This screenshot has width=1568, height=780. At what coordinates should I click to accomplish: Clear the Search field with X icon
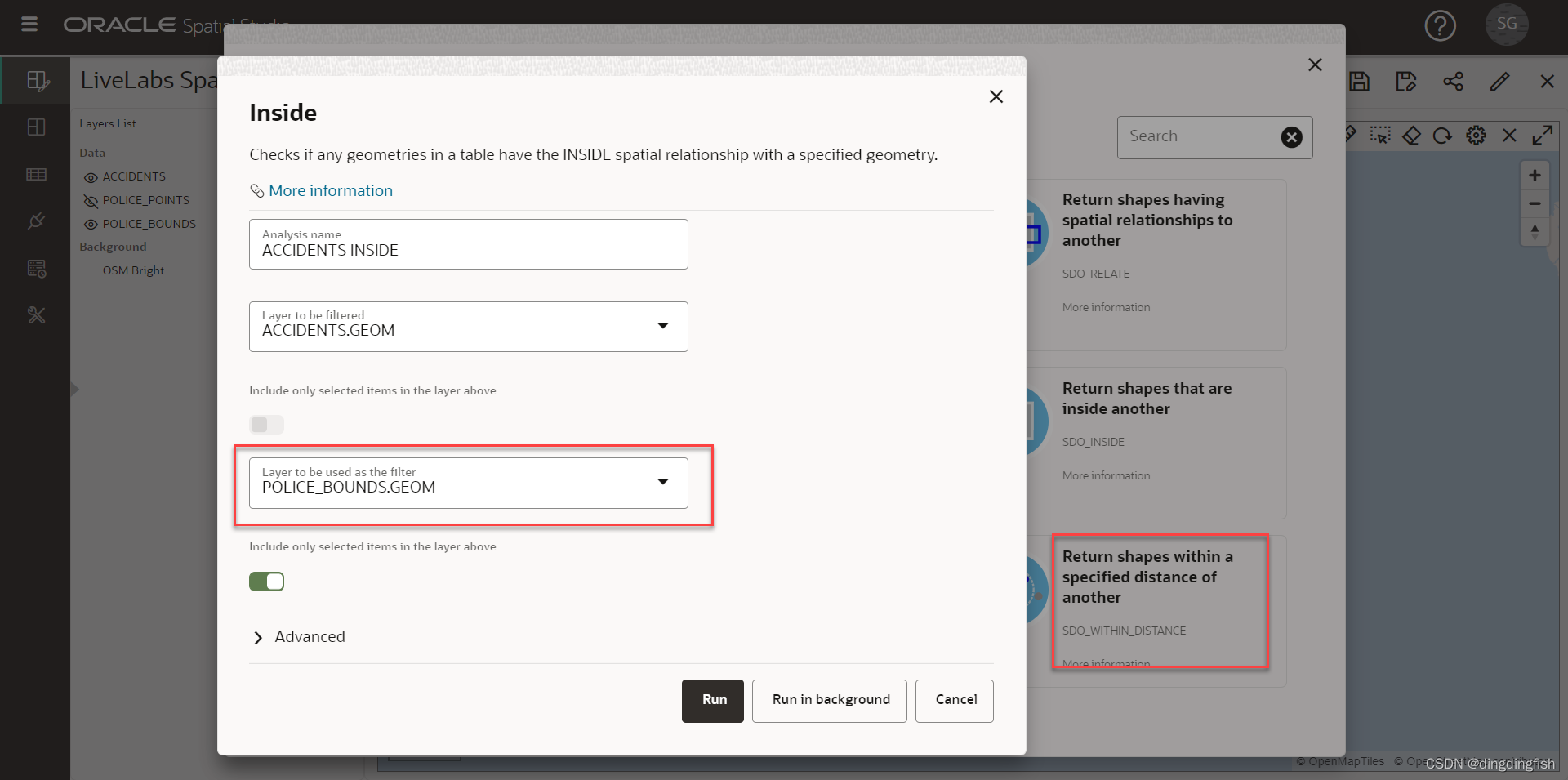pos(1291,137)
